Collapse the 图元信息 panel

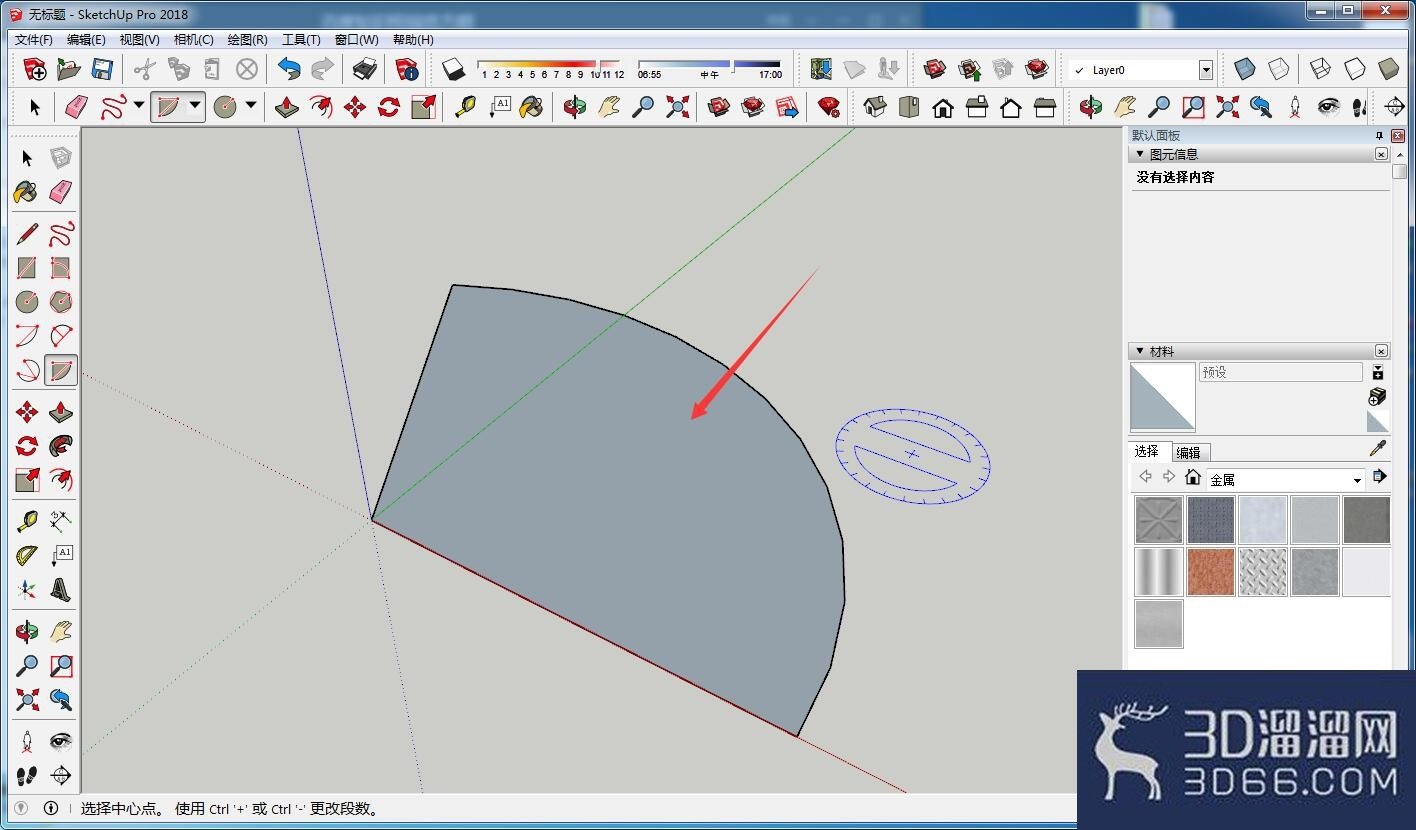[1140, 154]
